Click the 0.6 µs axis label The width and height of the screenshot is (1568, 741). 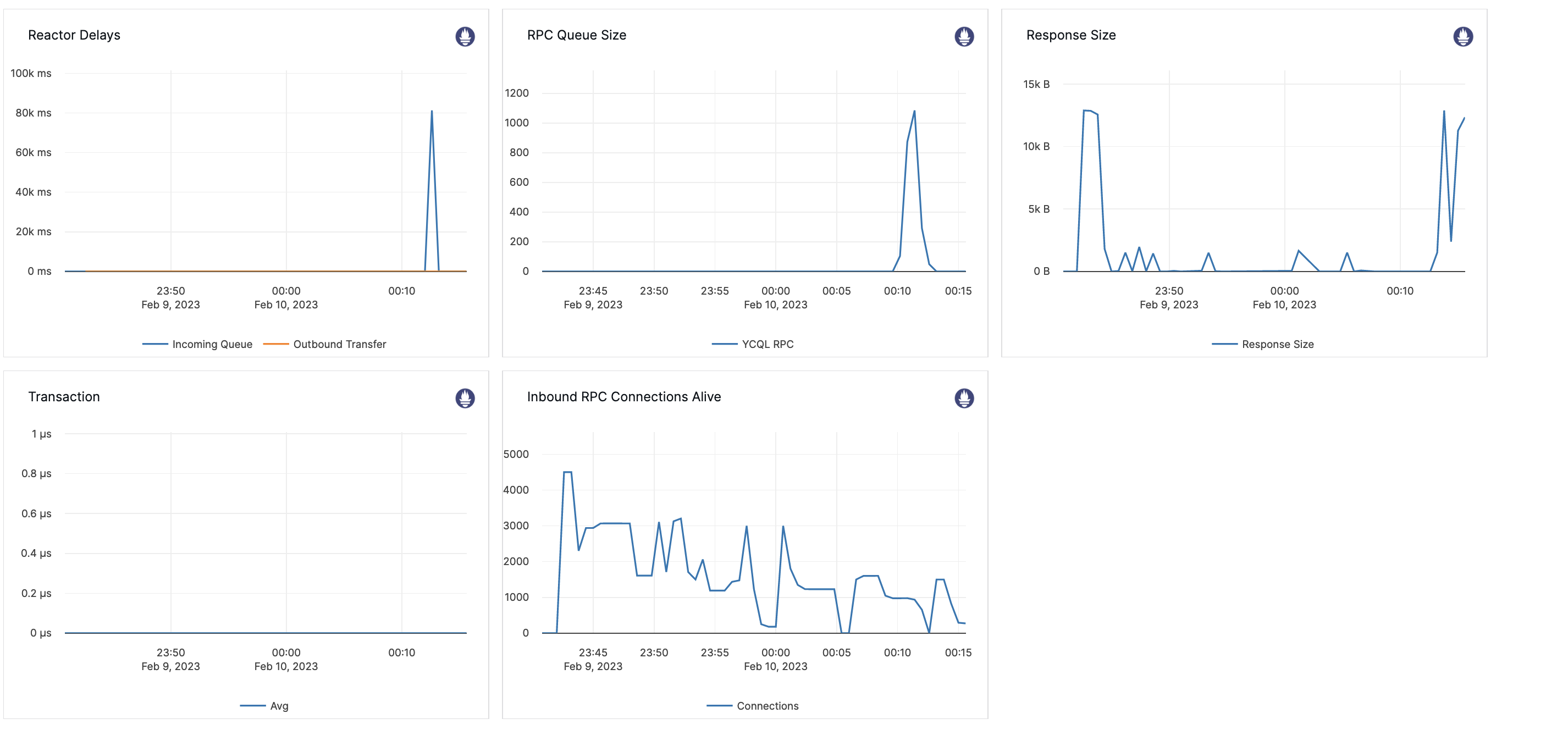point(36,513)
